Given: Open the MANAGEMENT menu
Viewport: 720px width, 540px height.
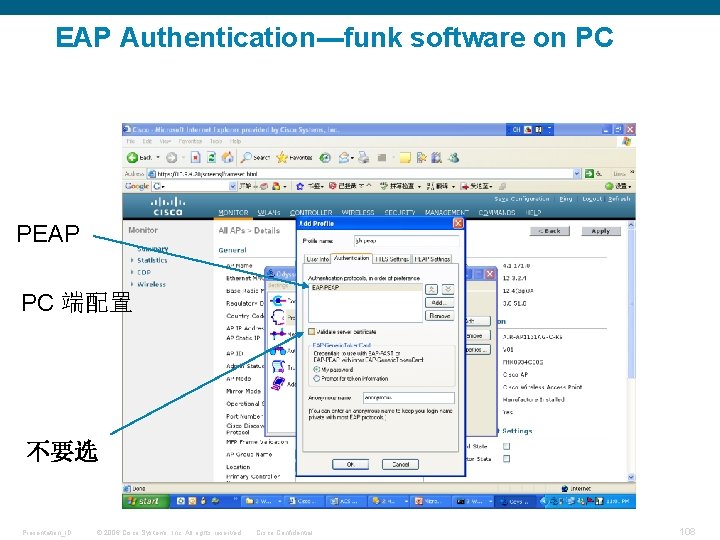Looking at the screenshot, I should point(447,213).
